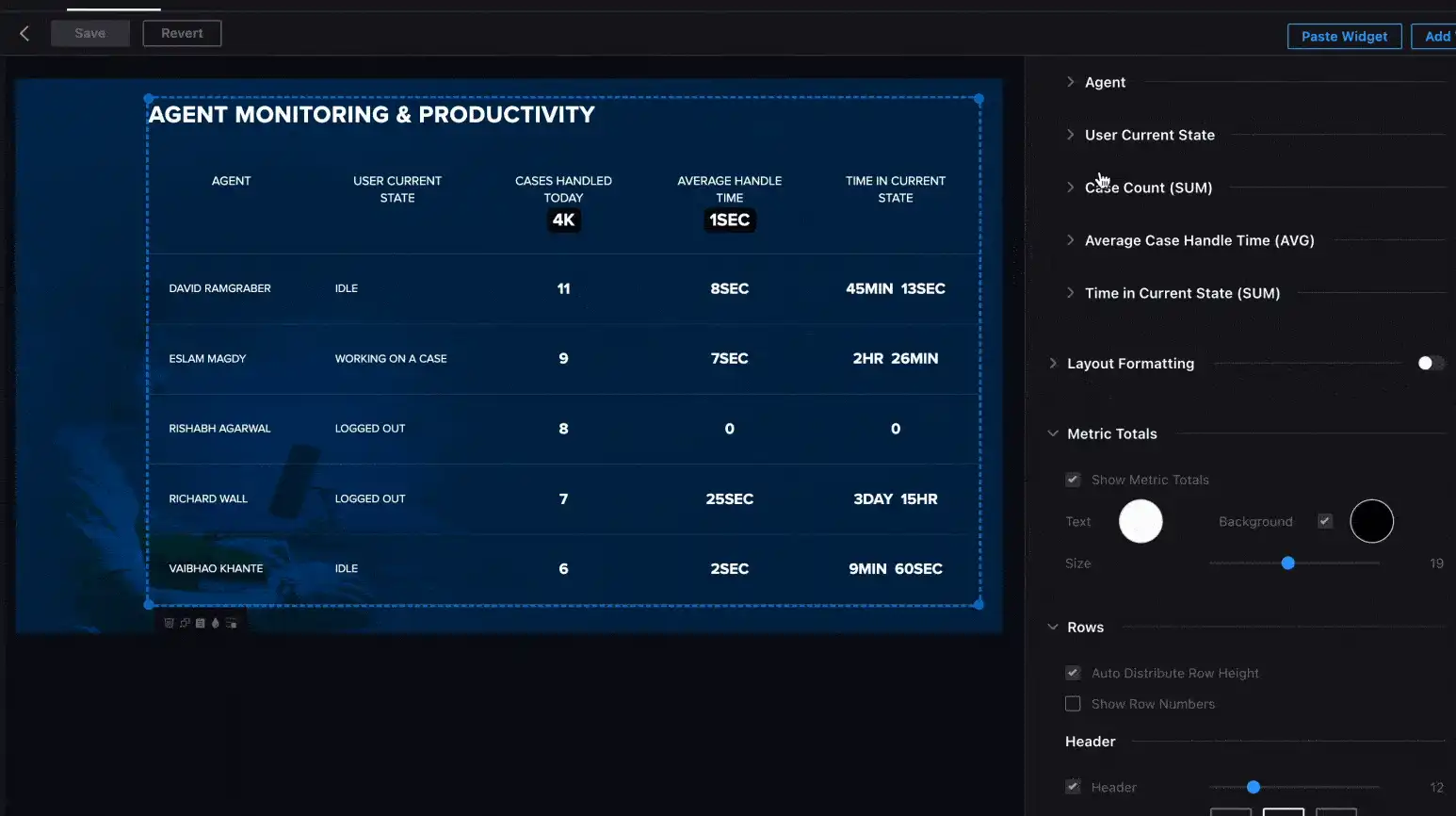Toggle the Background checkbox in Metric Totals
1456x816 pixels.
tap(1325, 521)
